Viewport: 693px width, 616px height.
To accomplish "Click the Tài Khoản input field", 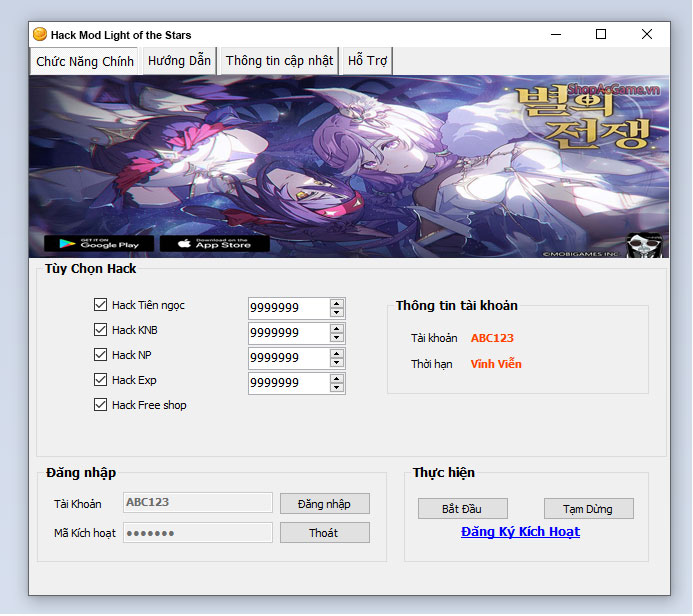I will pyautogui.click(x=198, y=502).
